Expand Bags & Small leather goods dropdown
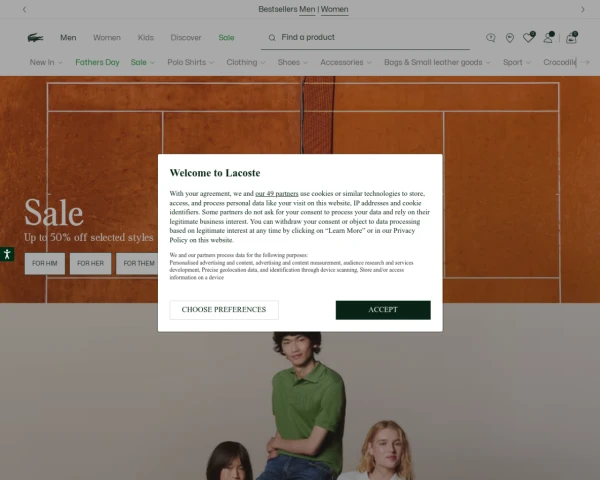Screen dimensions: 600x480 pos(437,62)
